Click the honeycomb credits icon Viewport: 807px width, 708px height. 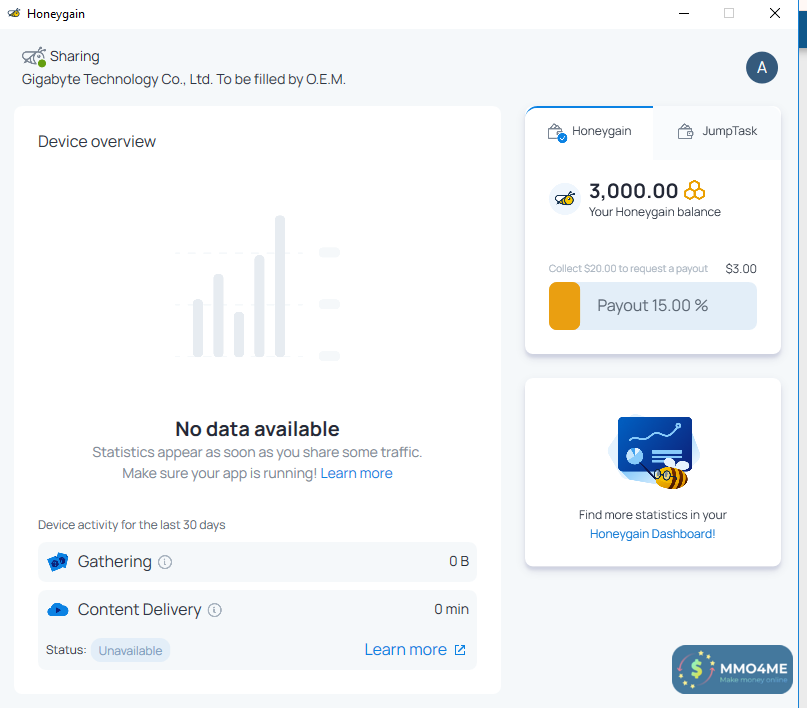(x=695, y=191)
